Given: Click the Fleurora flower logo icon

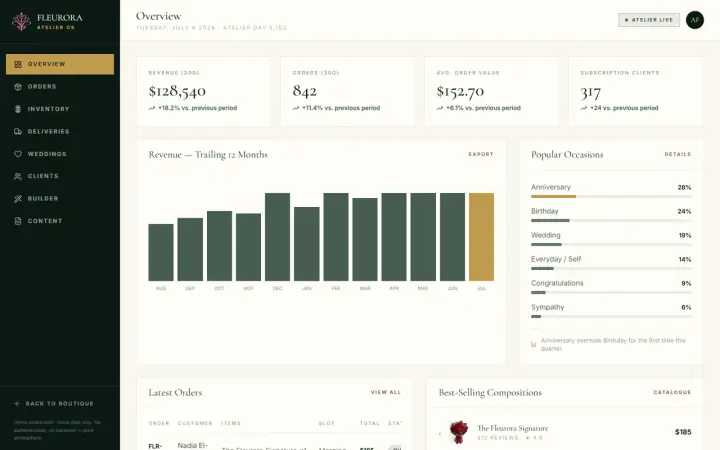Looking at the screenshot, I should click(21, 22).
